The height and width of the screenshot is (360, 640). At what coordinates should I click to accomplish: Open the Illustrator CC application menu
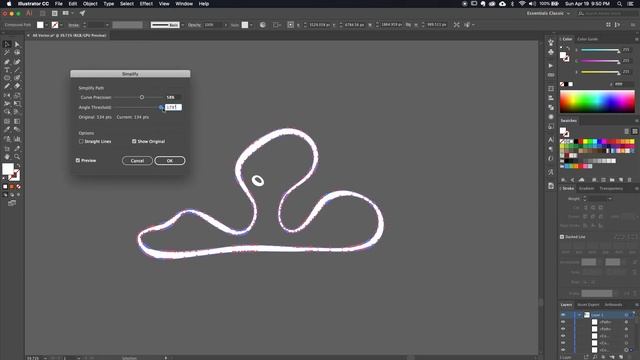pyautogui.click(x=33, y=4)
